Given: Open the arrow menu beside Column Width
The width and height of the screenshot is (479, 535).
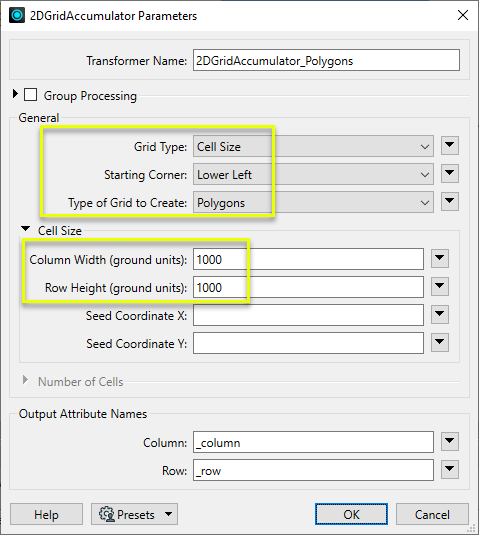Looking at the screenshot, I should [x=439, y=259].
